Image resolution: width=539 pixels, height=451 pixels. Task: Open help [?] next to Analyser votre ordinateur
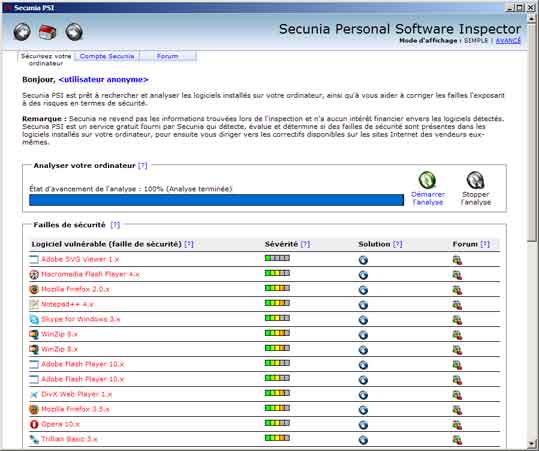(142, 166)
